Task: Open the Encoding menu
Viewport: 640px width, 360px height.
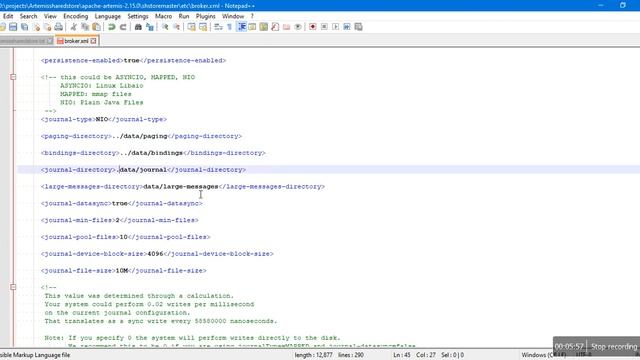Action: point(76,16)
